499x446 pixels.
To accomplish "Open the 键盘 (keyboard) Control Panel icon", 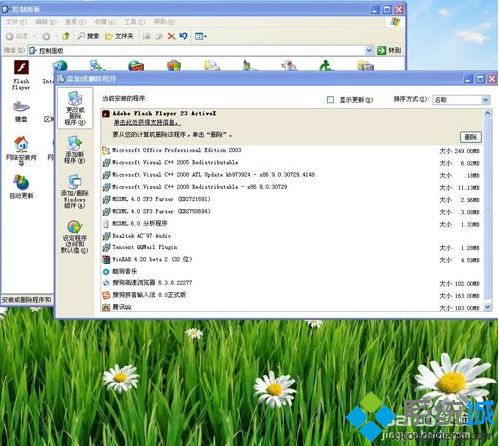I will 21,112.
